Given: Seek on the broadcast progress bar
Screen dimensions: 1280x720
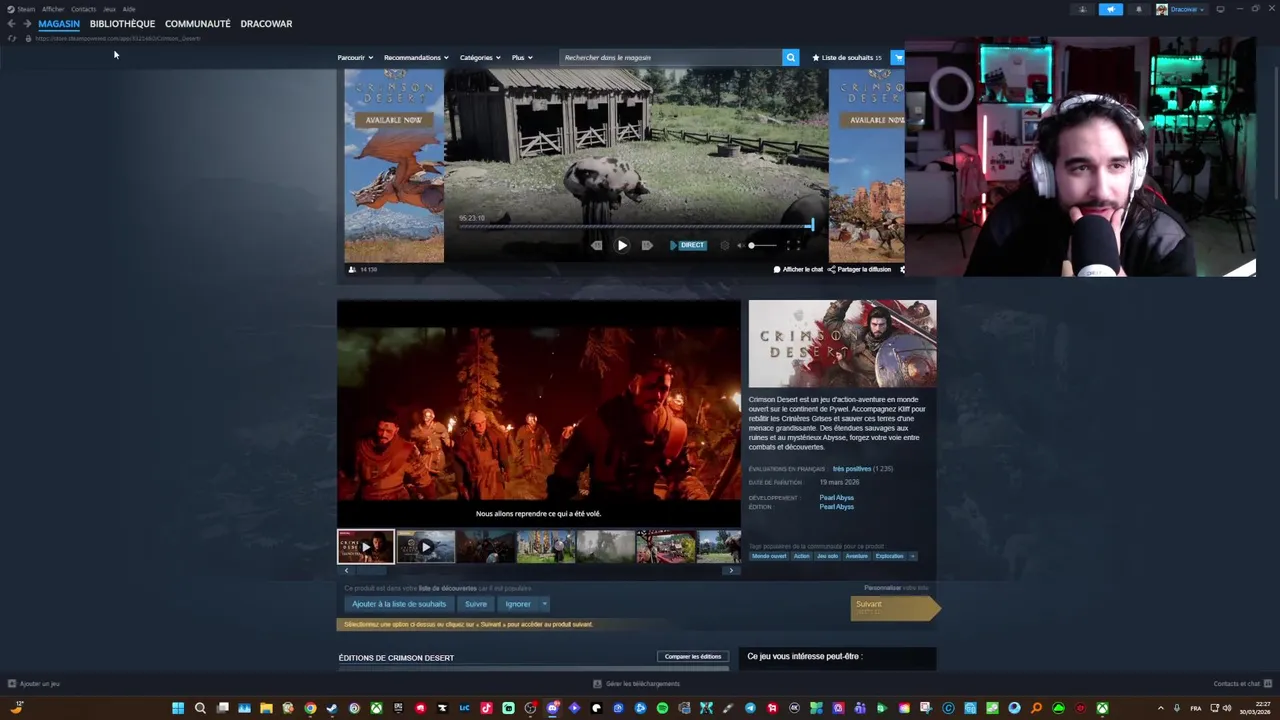Looking at the screenshot, I should pos(636,226).
